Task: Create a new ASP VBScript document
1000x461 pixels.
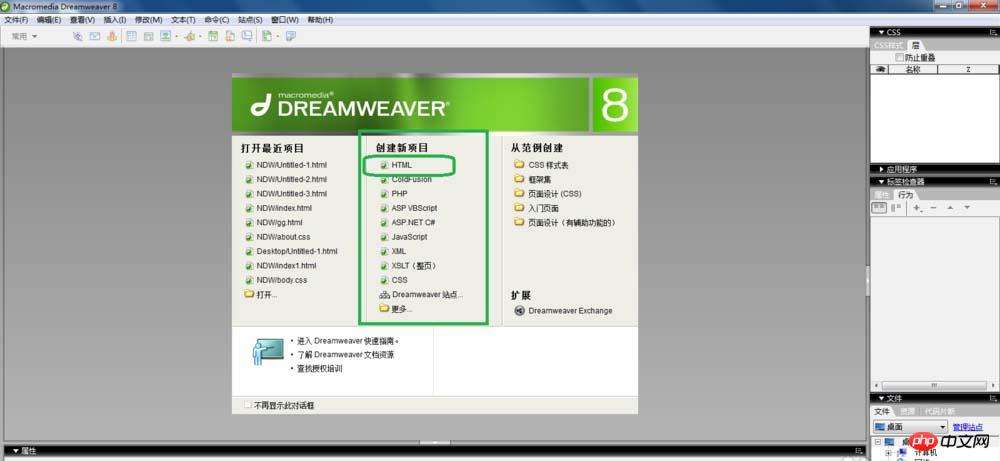Action: click(x=414, y=208)
